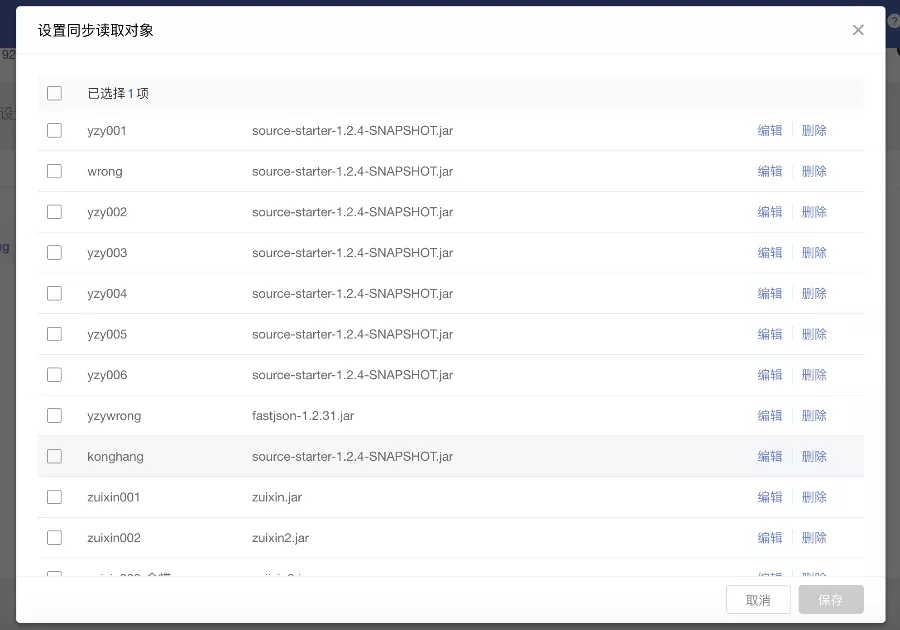Viewport: 900px width, 630px height.
Task: Select the zuixin002 name text
Action: [x=114, y=538]
